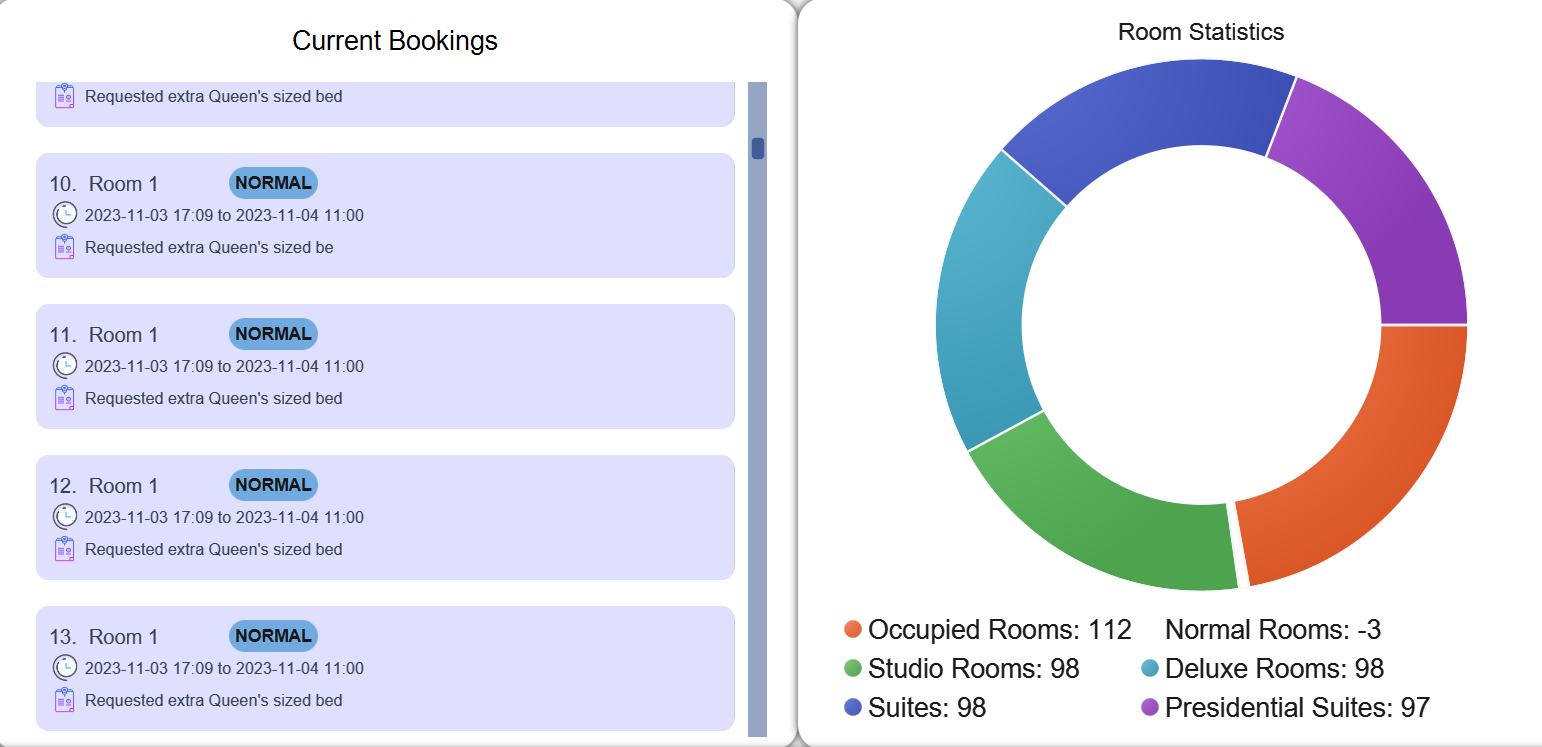This screenshot has height=747, width=1542.
Task: Click the date range text in booking 10
Action: tap(224, 215)
